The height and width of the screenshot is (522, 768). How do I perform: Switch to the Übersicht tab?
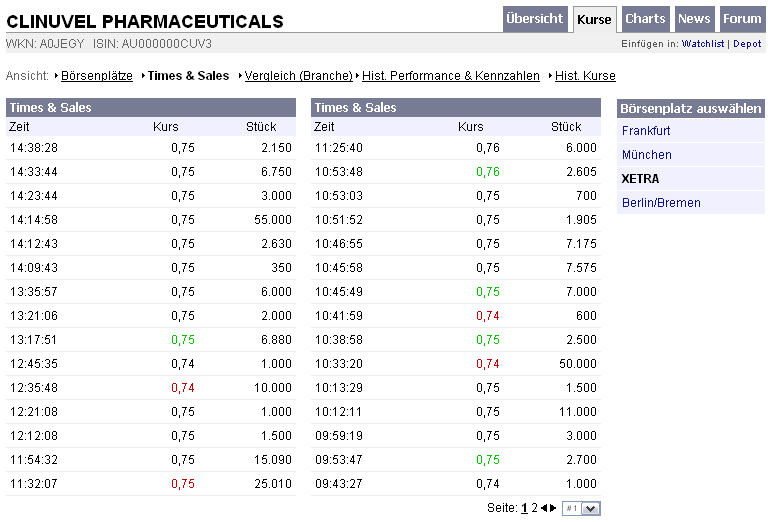(x=535, y=19)
